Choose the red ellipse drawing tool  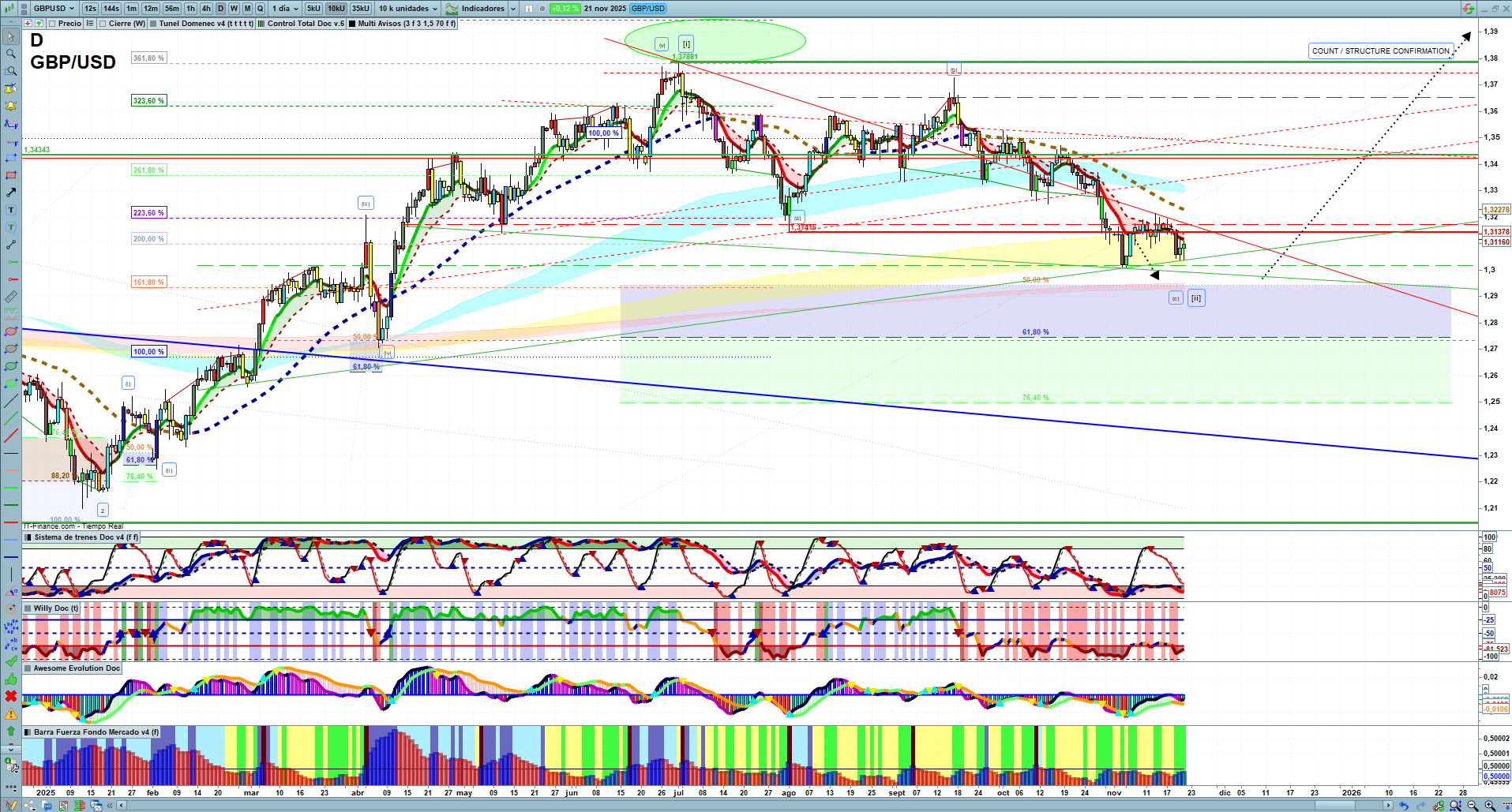coord(11,332)
